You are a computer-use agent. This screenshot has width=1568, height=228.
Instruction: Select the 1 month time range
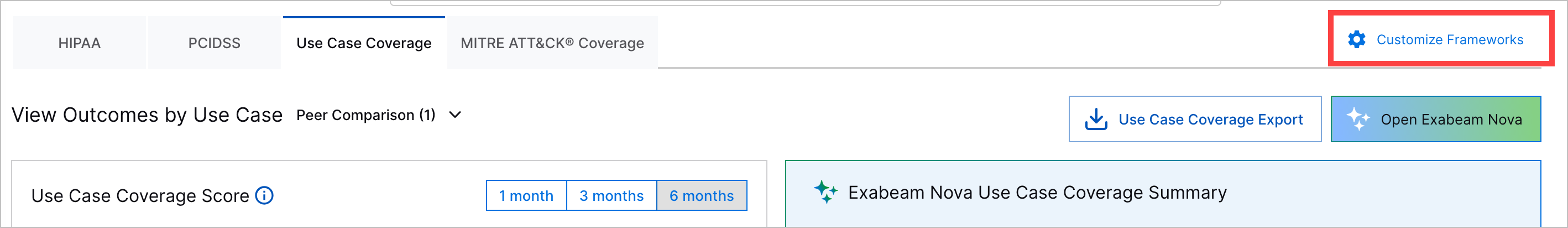pos(526,196)
